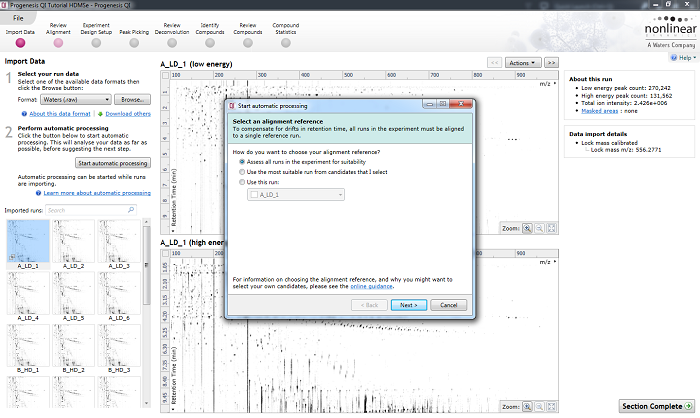Click the Browse... button
The image size is (700, 418).
point(132,100)
